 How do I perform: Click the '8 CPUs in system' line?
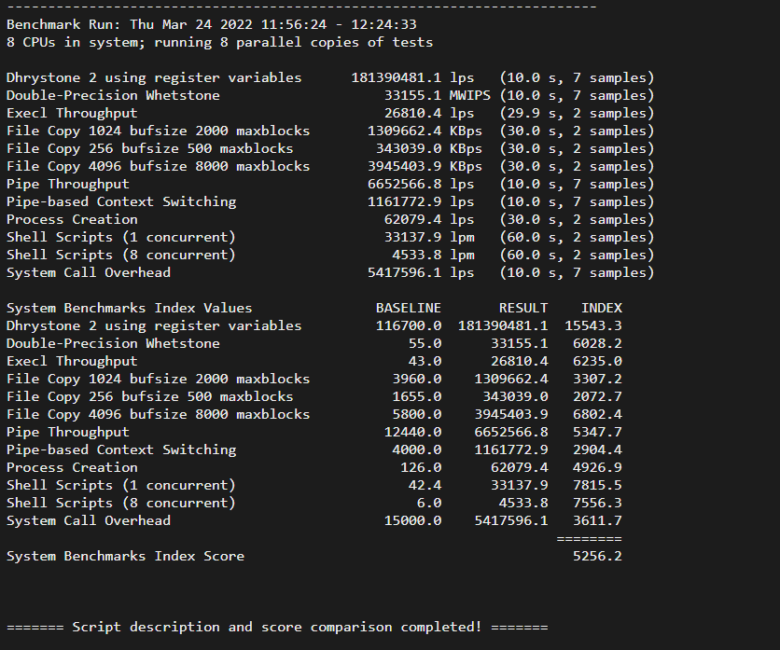click(x=220, y=42)
